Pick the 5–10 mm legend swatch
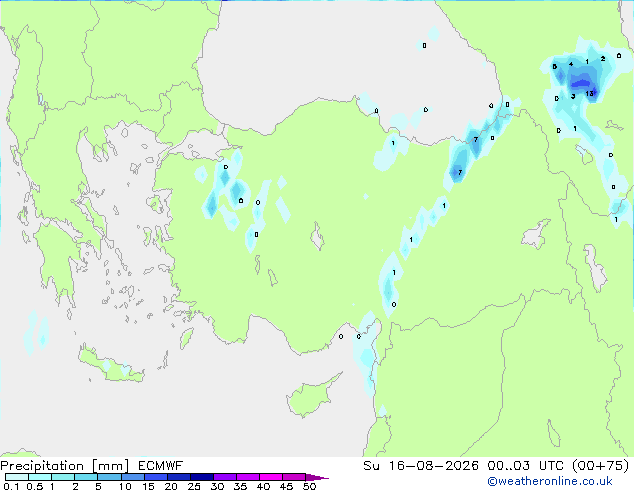Viewport: 634px width, 490px height. coord(110,477)
